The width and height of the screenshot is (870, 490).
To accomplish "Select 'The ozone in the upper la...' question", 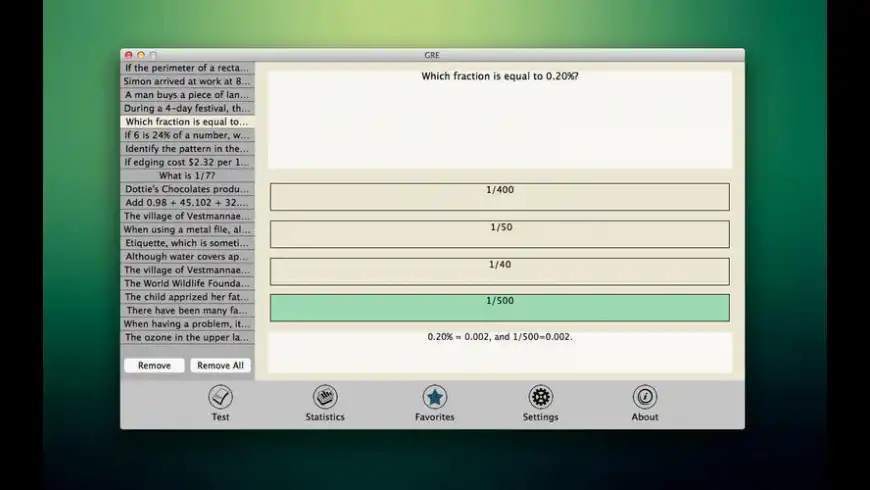I will (188, 337).
